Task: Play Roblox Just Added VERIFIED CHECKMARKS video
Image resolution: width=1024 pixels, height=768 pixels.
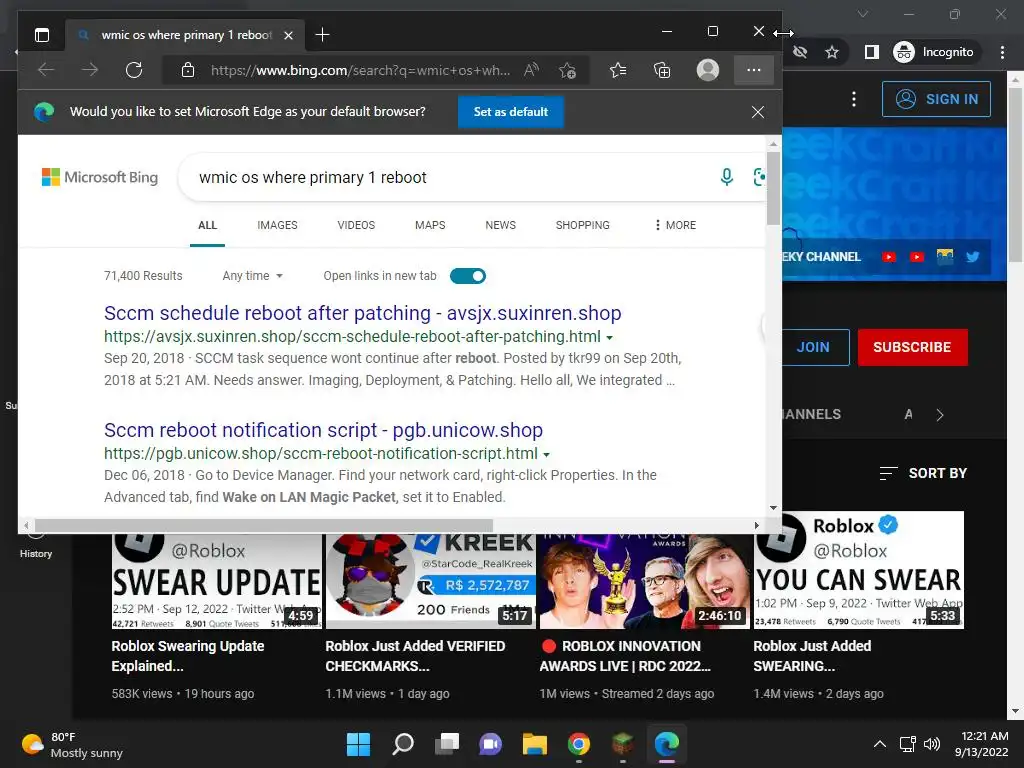Action: pos(430,581)
